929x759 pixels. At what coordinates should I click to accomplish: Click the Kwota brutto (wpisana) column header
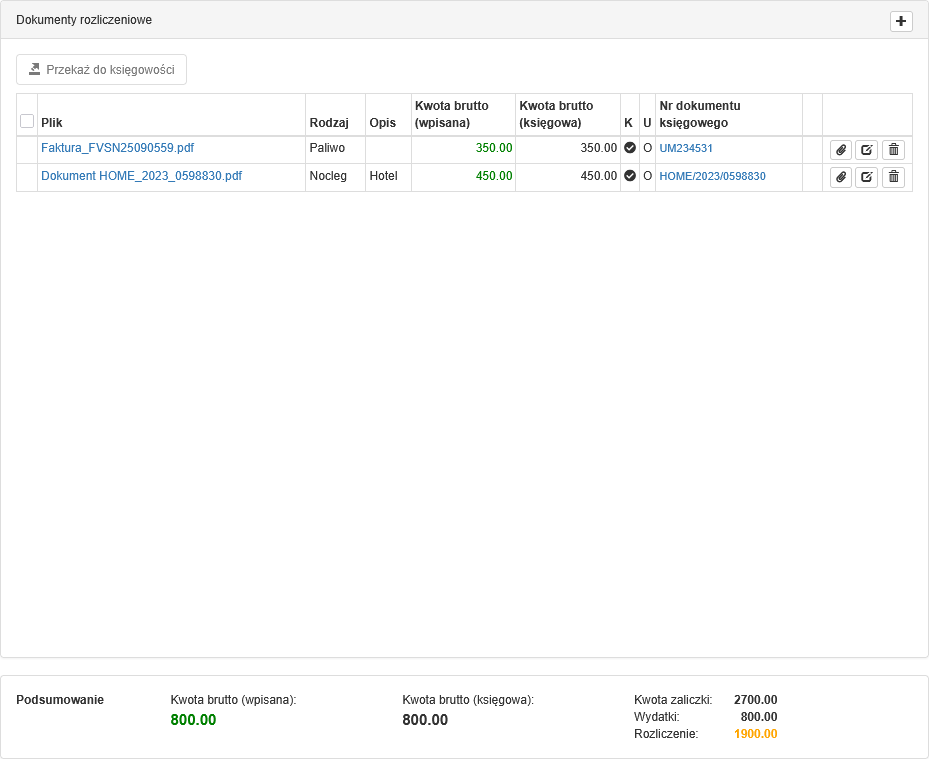click(x=451, y=114)
